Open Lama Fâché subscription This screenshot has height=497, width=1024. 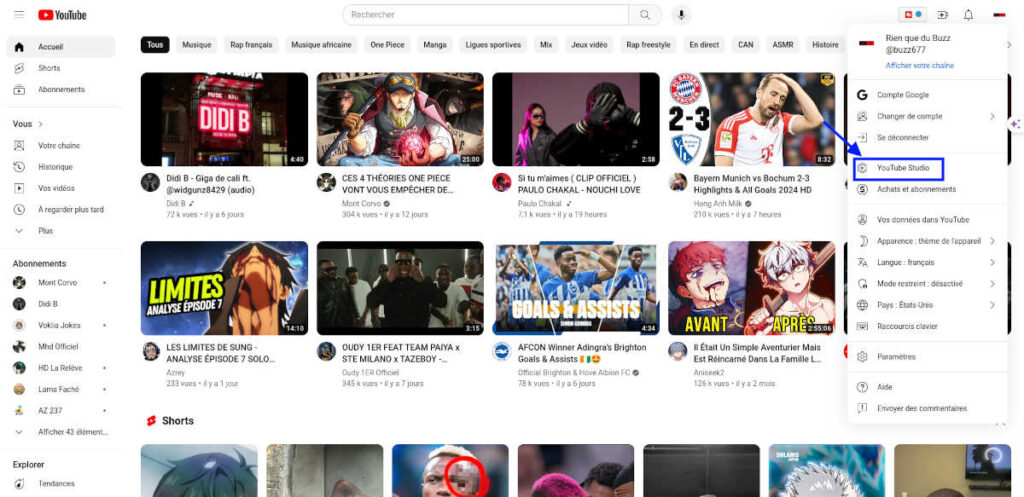(61, 389)
